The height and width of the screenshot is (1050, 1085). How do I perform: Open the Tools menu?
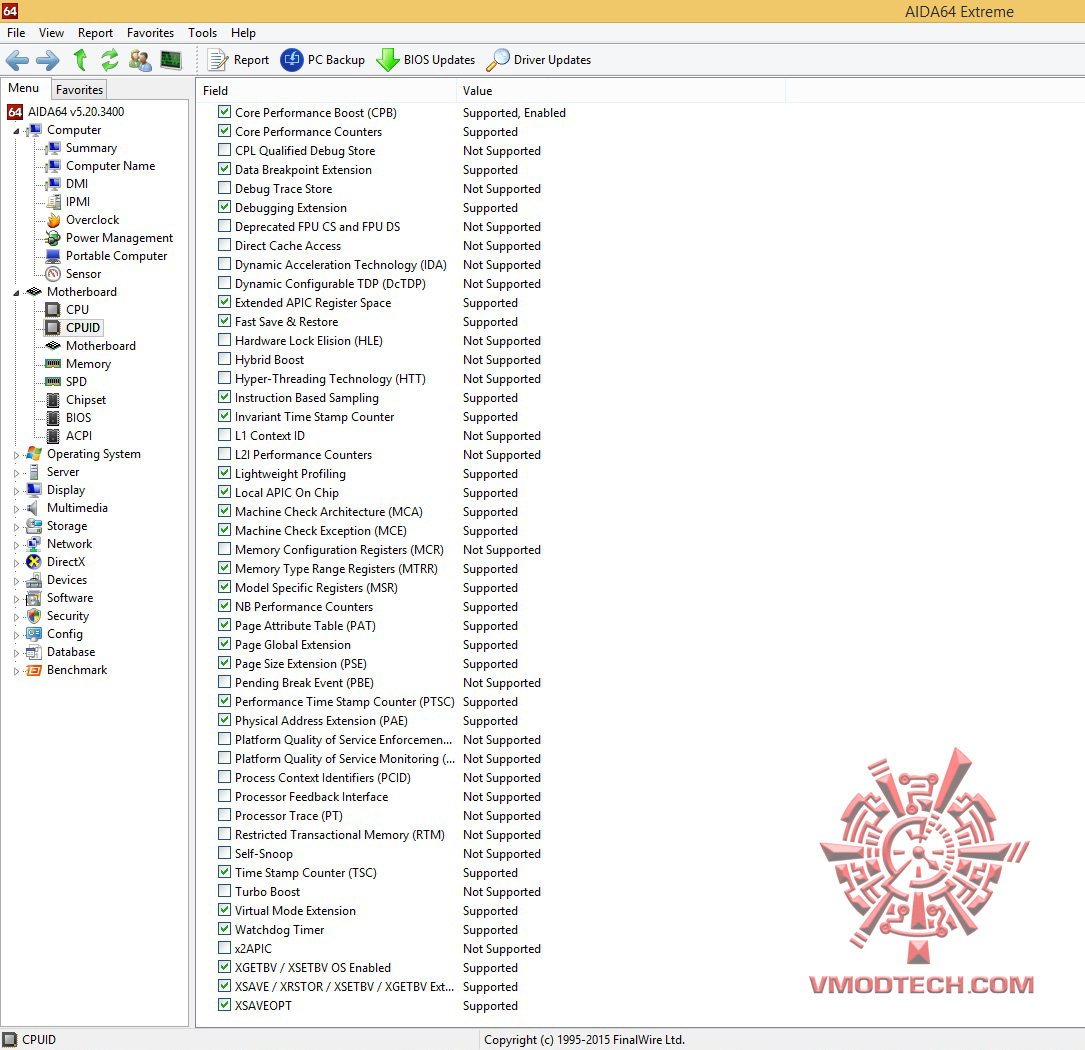202,33
